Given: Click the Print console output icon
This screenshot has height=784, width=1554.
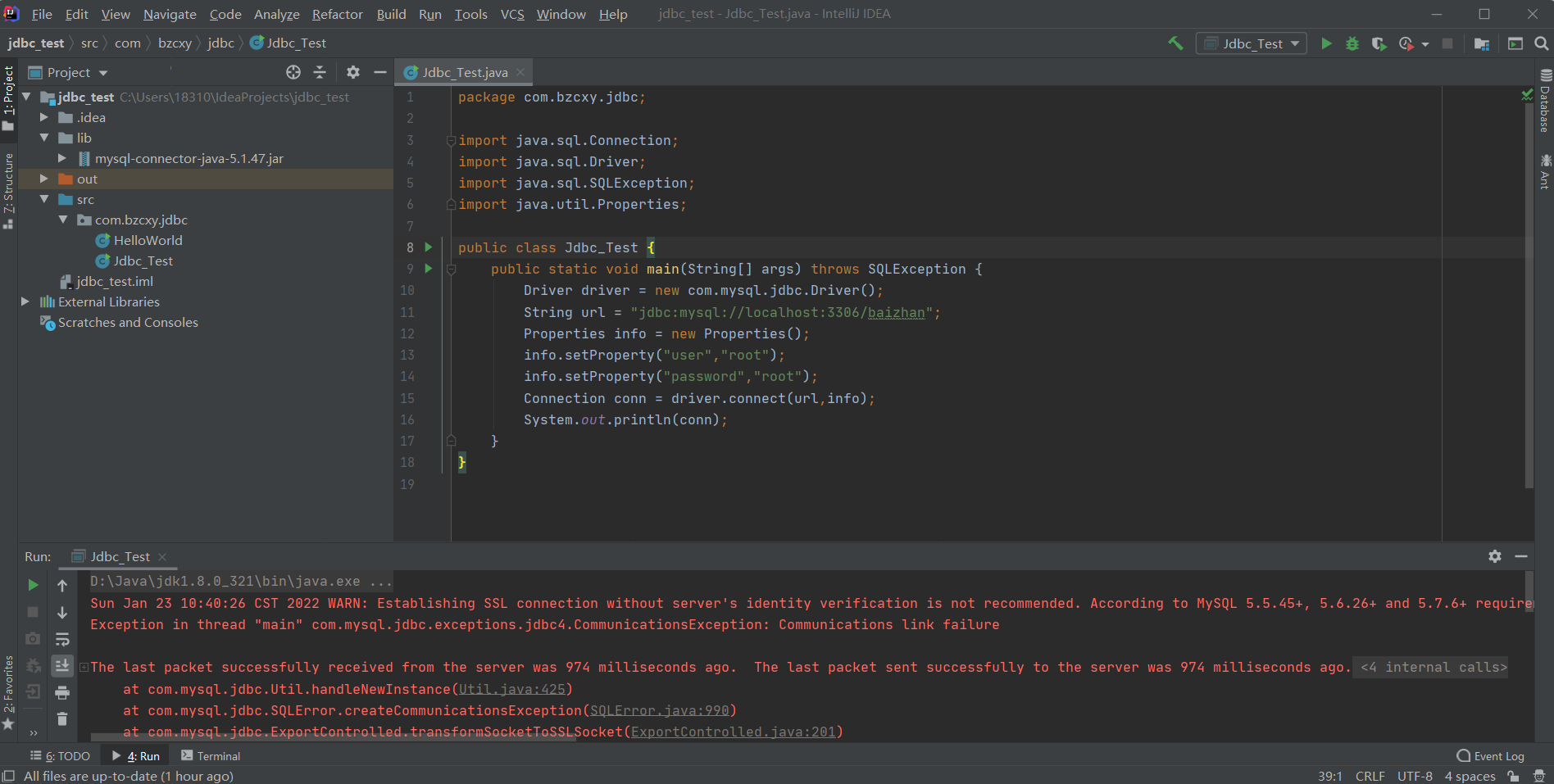Looking at the screenshot, I should point(62,692).
